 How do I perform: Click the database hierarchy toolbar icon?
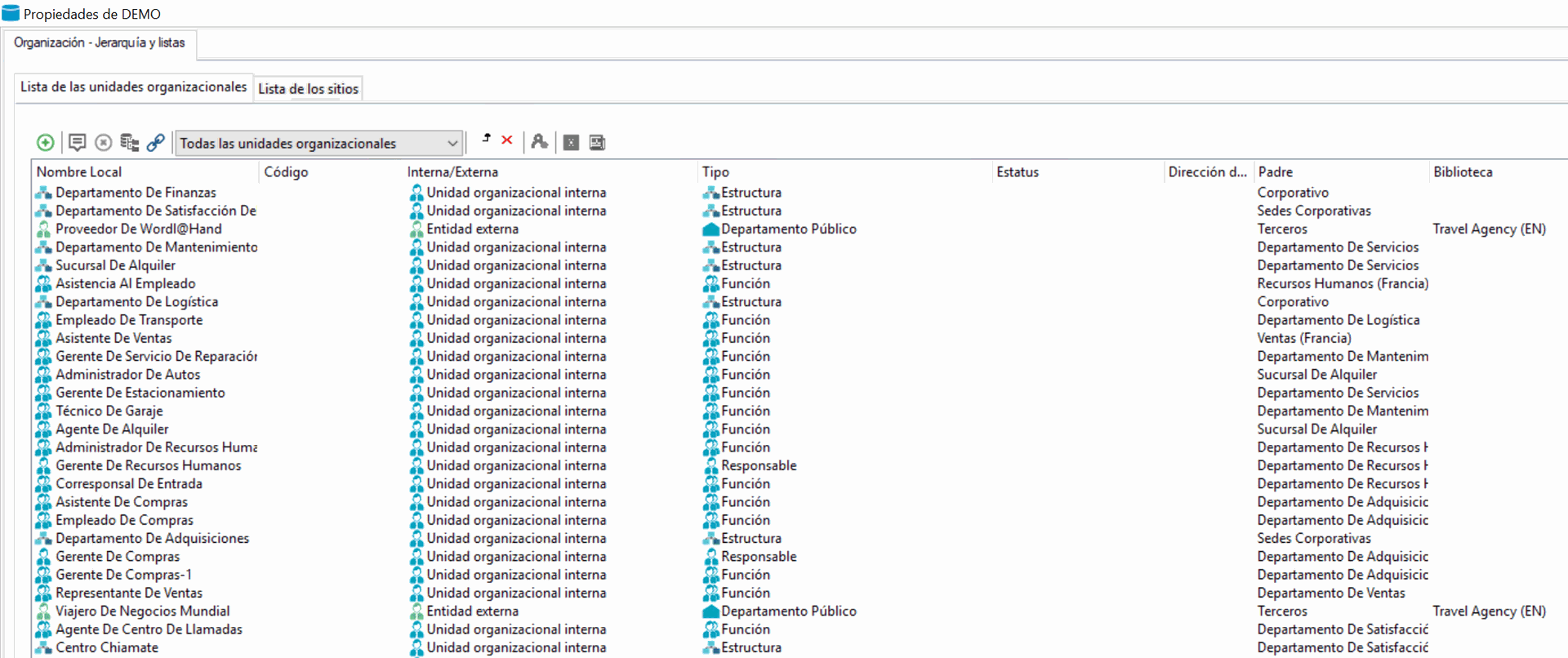coord(129,143)
